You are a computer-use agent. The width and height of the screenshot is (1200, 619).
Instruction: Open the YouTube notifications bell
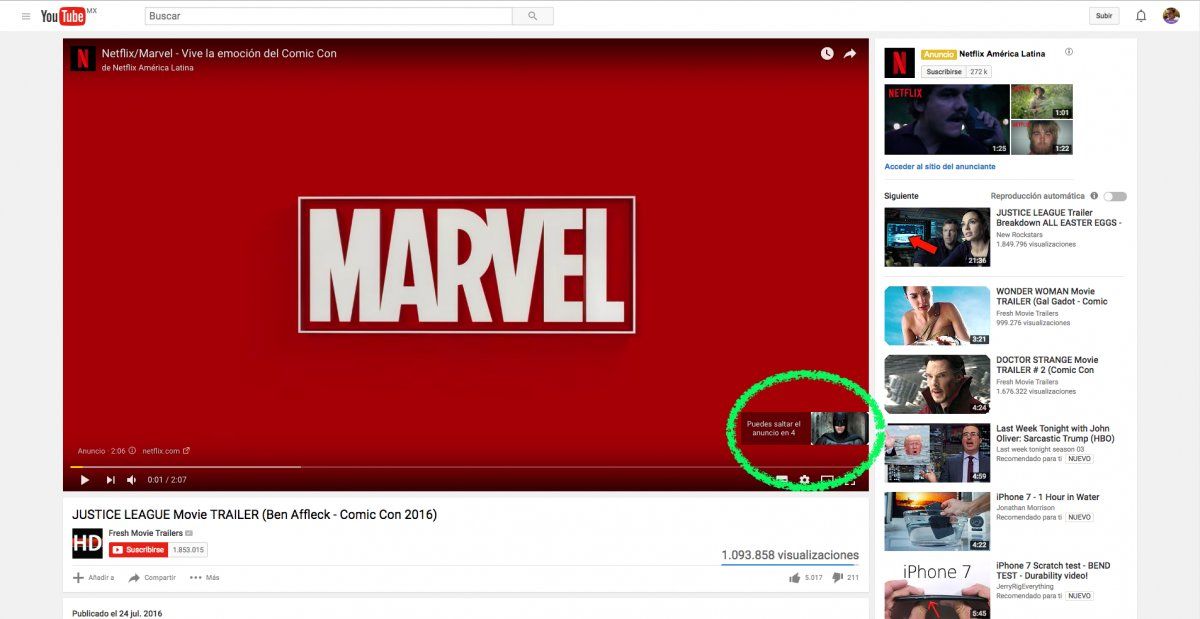(x=1140, y=15)
